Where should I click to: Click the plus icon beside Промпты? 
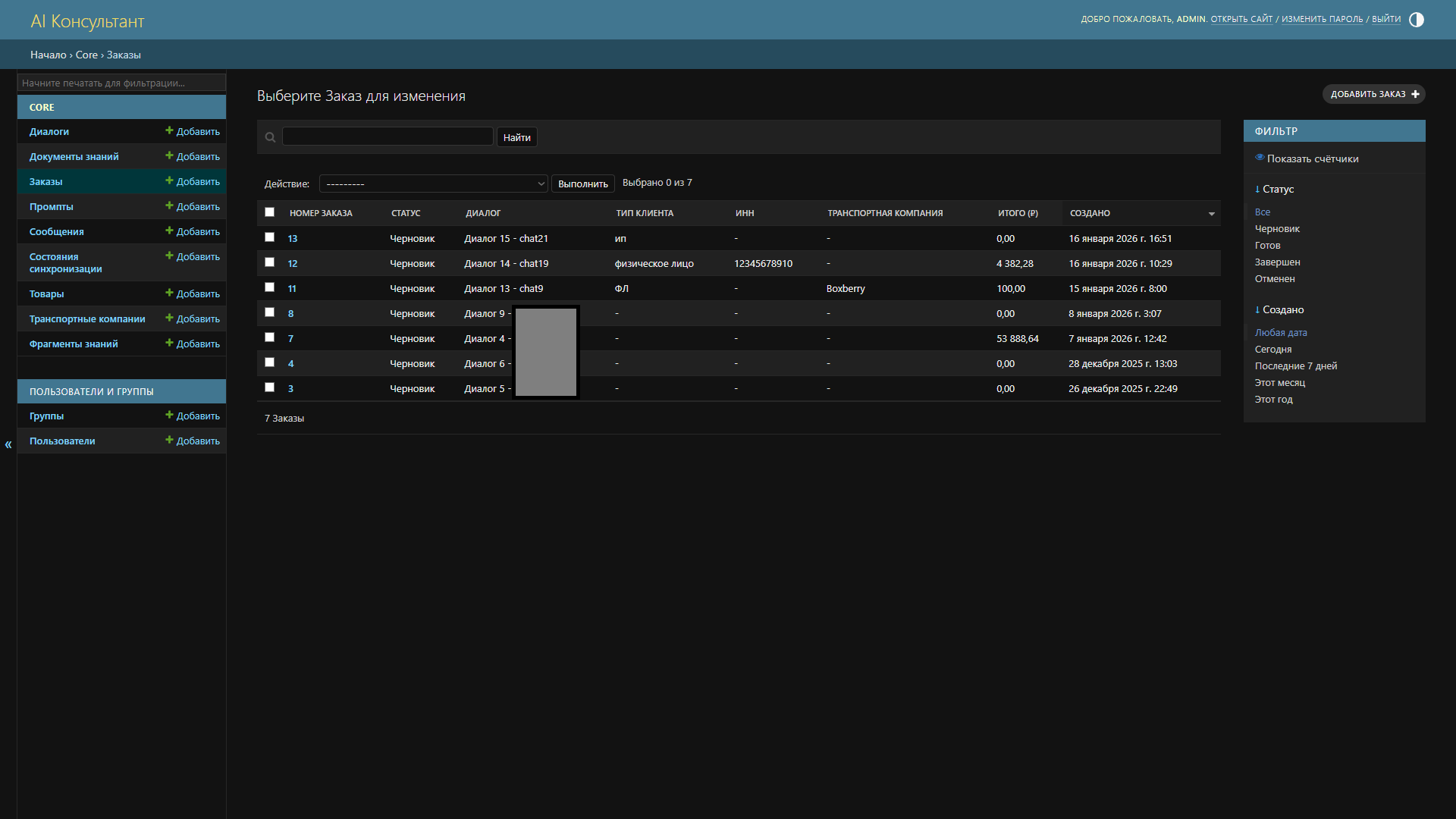[x=169, y=206]
